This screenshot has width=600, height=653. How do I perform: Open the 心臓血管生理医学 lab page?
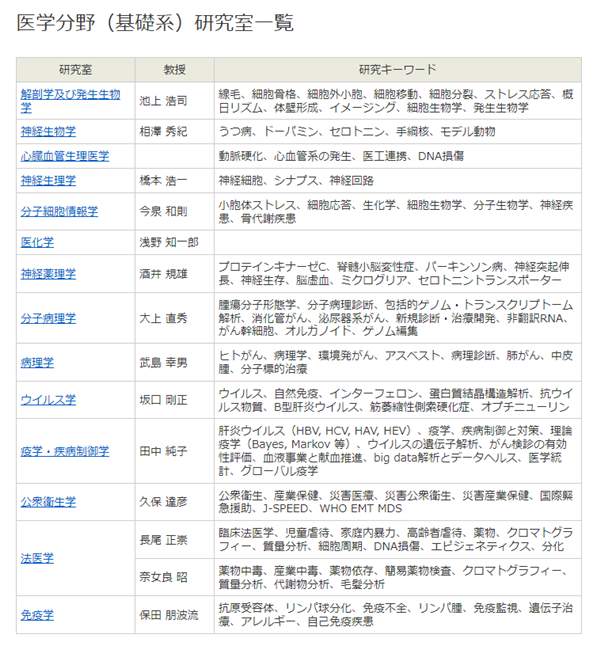[65, 156]
